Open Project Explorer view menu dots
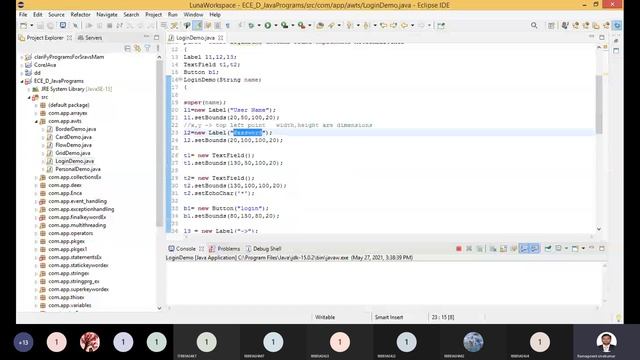This screenshot has height=360, width=640. (158, 49)
